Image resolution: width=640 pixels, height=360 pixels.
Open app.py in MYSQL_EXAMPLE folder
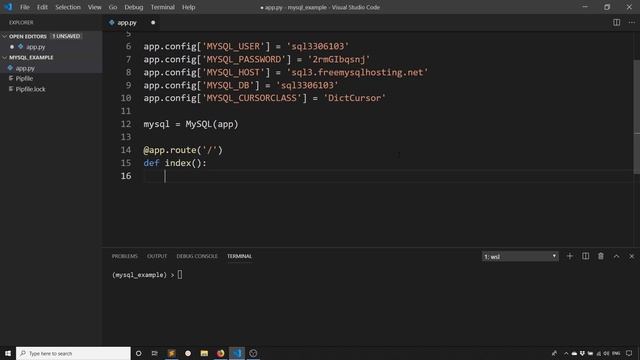tap(25, 68)
